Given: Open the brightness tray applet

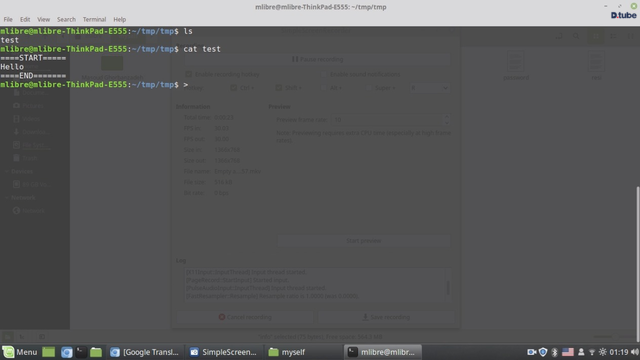Looking at the screenshot, I should 602,352.
